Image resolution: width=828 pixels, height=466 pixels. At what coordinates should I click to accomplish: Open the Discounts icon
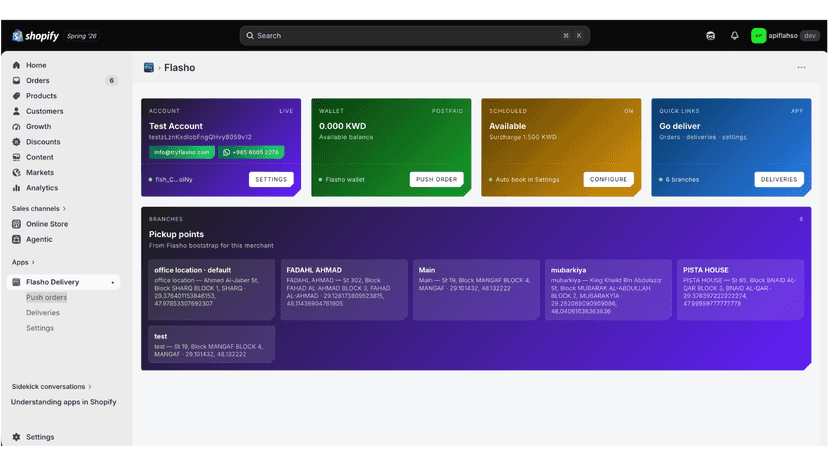[x=16, y=142]
